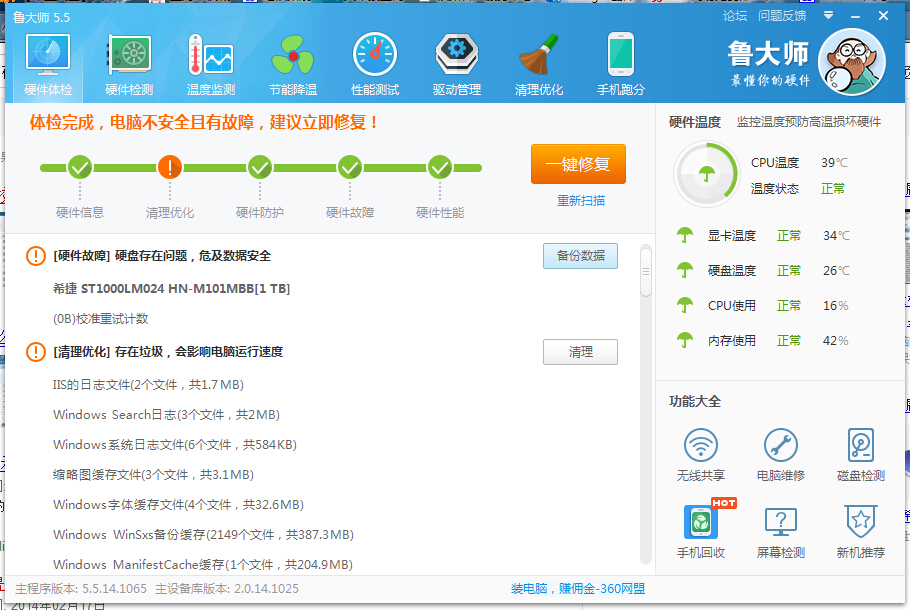Viewport: 910px width, 610px height.
Task: Close the 鲁大师 window
Action: click(883, 16)
